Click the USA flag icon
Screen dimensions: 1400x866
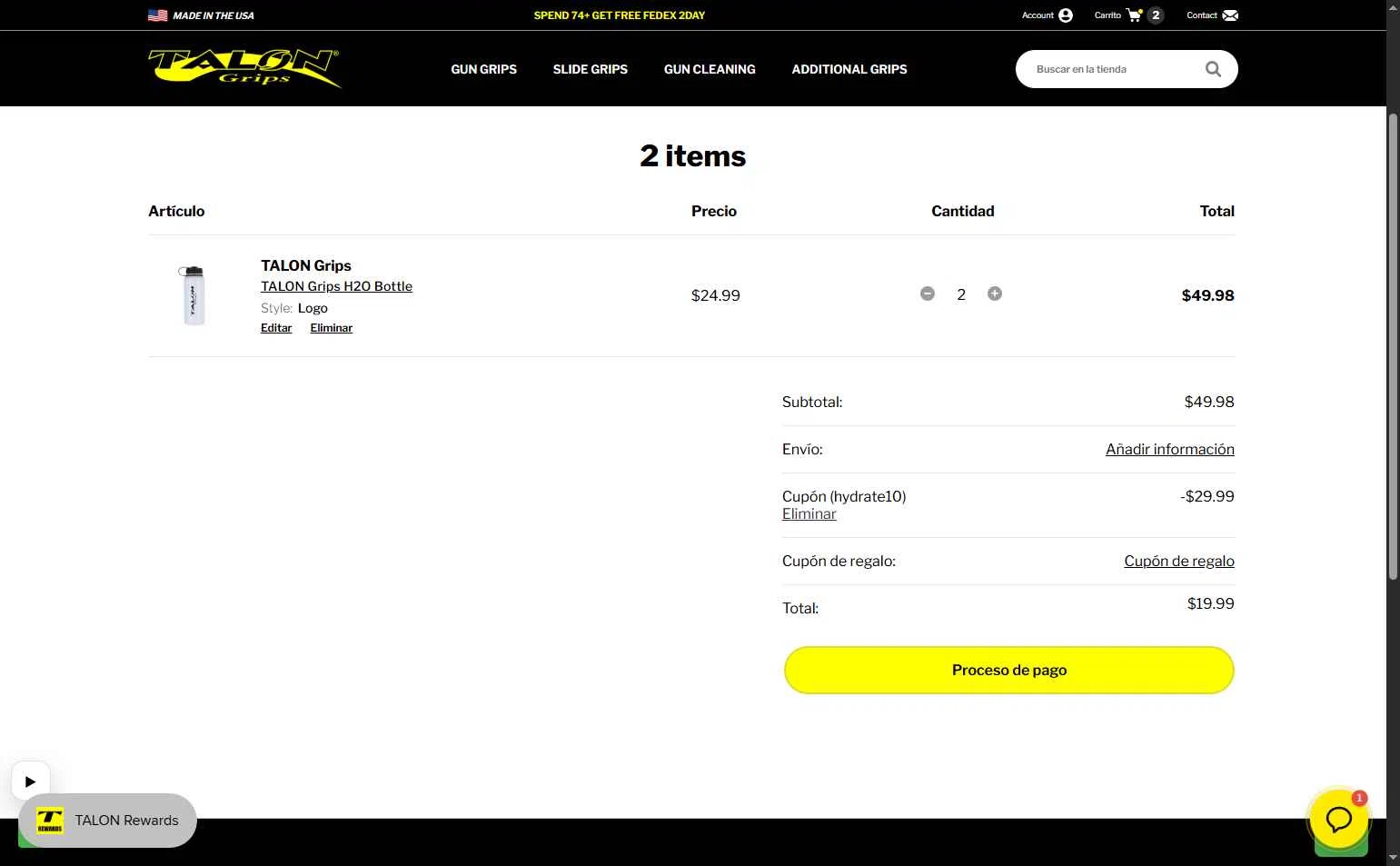tap(158, 15)
